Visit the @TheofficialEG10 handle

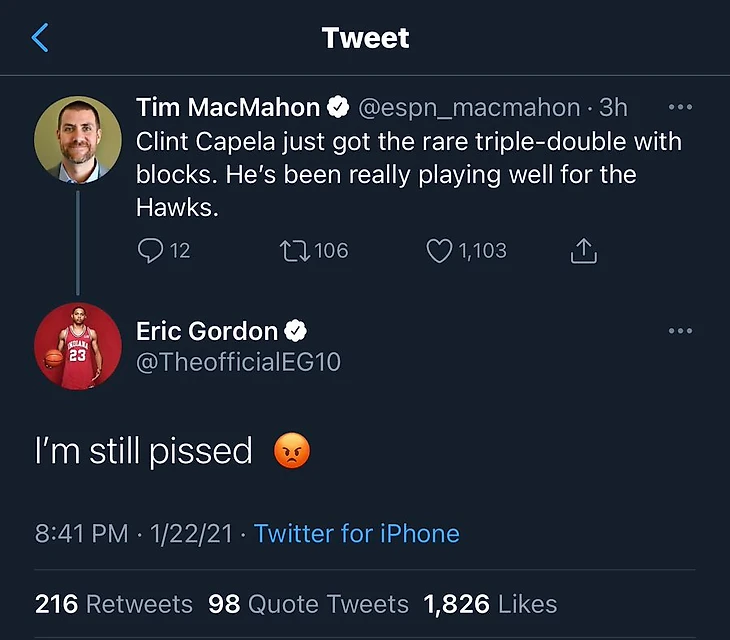[x=238, y=362]
